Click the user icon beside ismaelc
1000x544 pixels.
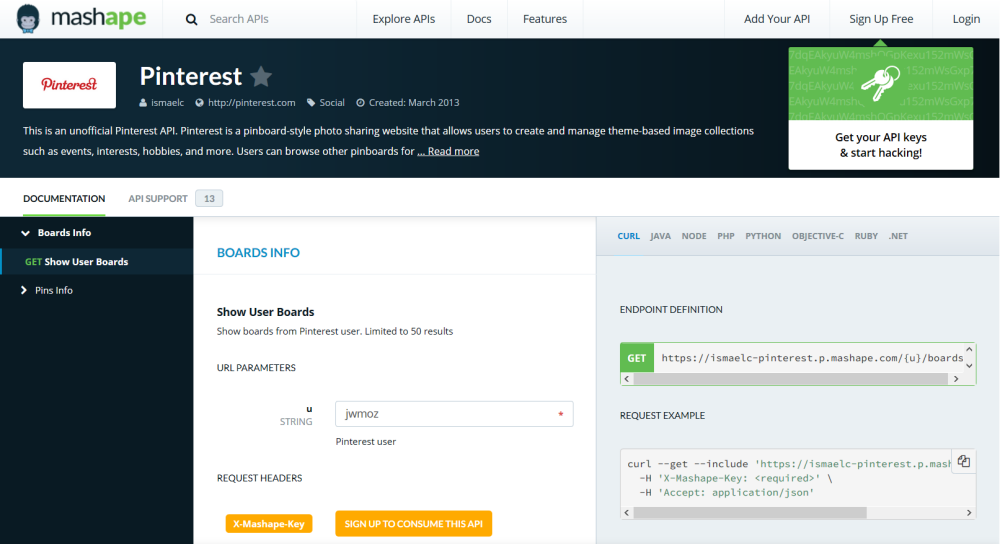(143, 103)
